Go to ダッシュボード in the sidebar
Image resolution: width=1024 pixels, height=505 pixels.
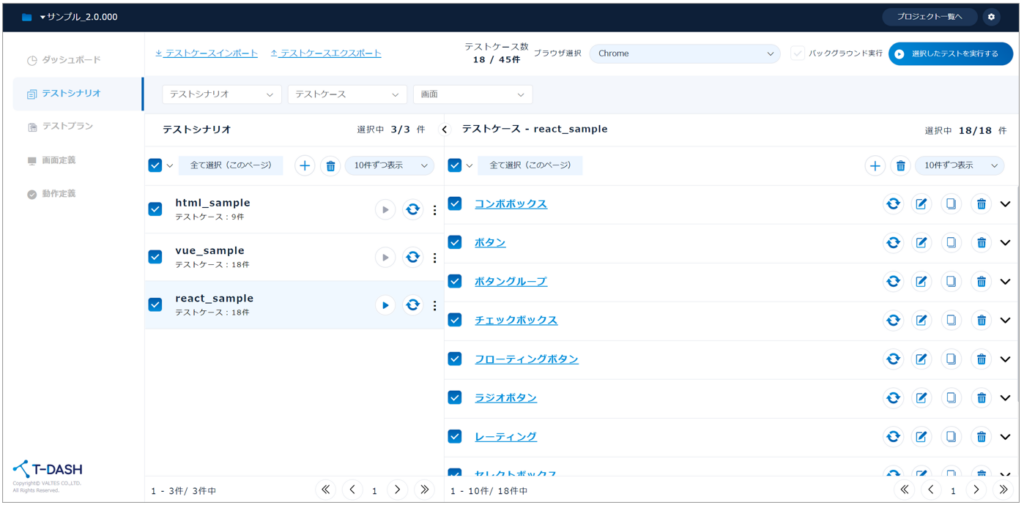click(x=70, y=61)
